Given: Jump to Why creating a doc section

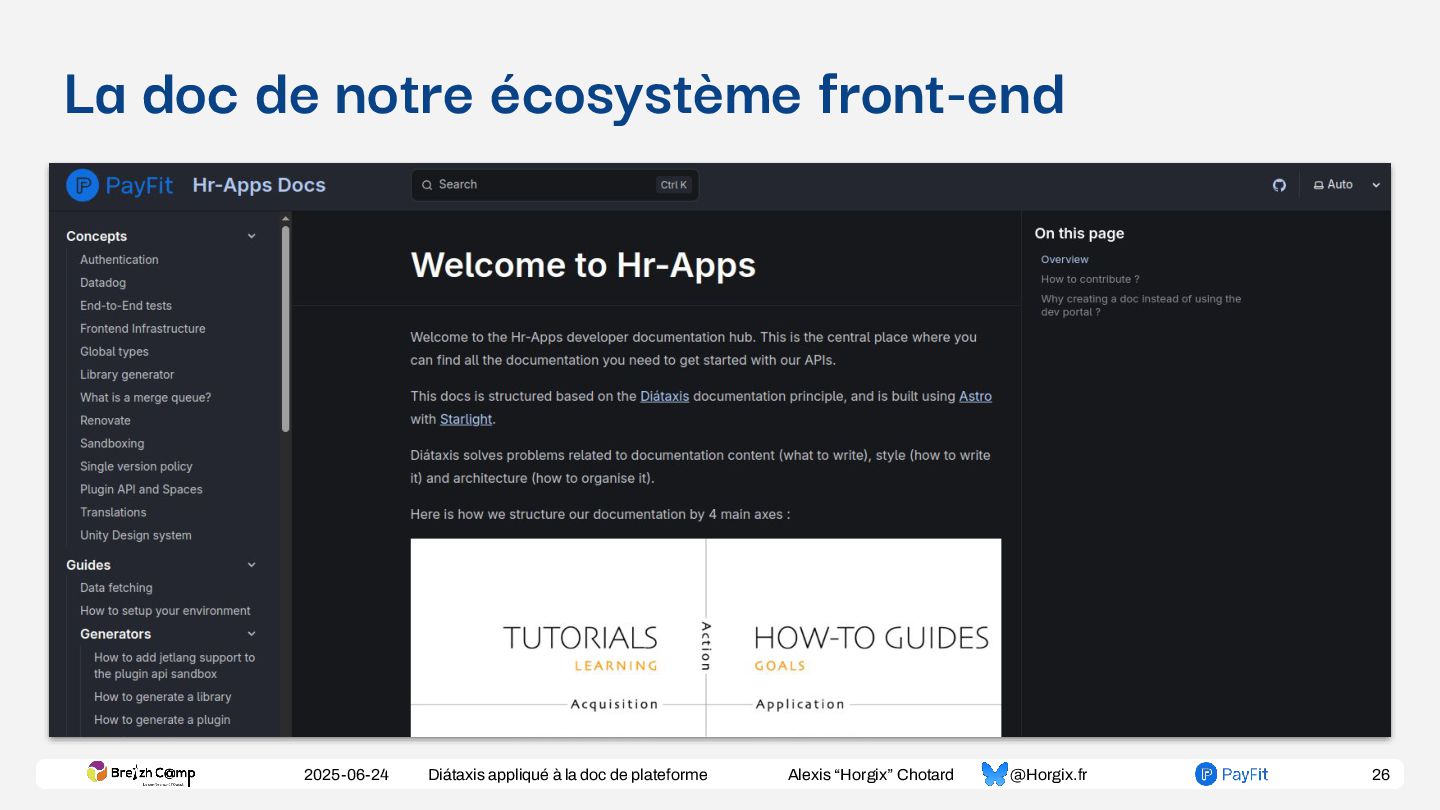Looking at the screenshot, I should (1141, 305).
